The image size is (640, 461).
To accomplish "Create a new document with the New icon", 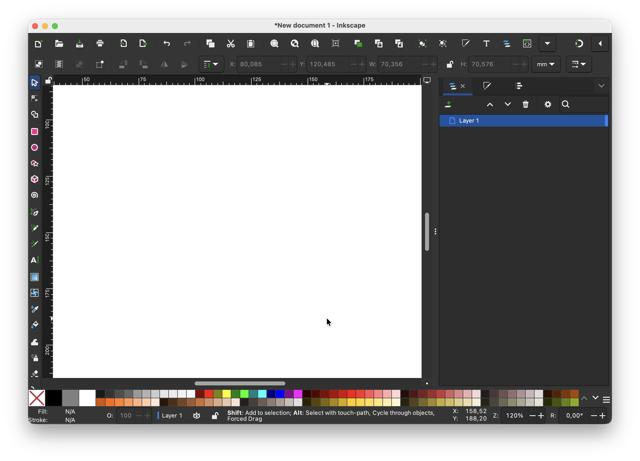I will tap(38, 44).
